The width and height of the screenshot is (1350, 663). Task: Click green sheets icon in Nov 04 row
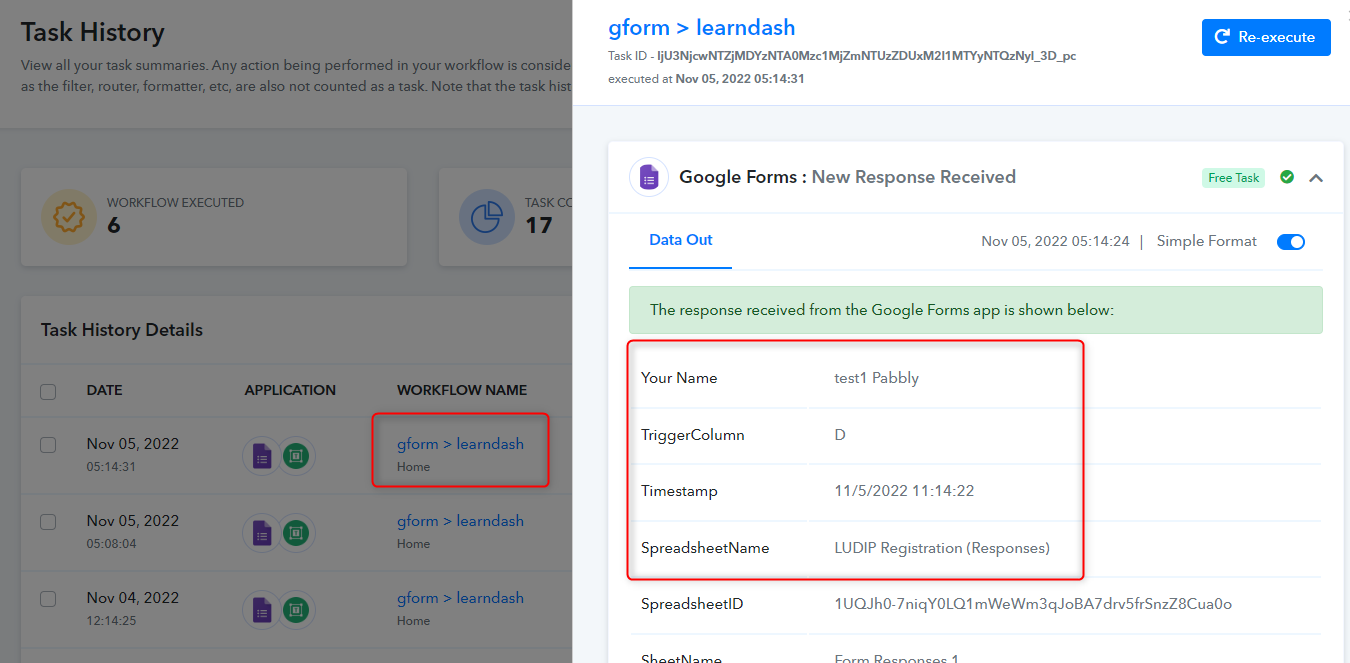[x=296, y=610]
